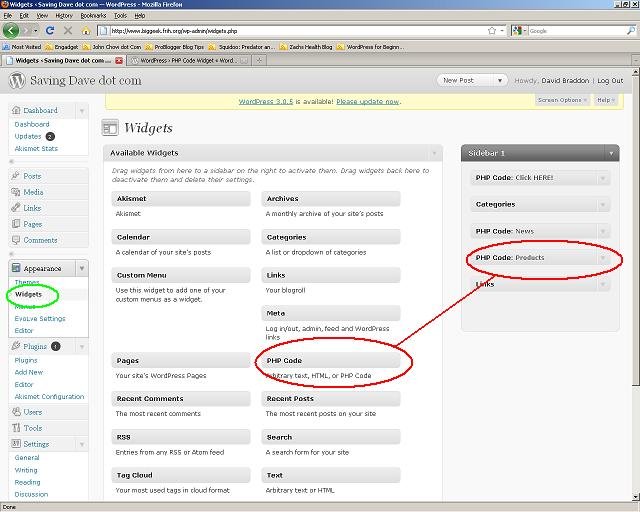The width and height of the screenshot is (640, 512).
Task: Collapse the Available Widgets panel arrow
Action: click(x=434, y=153)
